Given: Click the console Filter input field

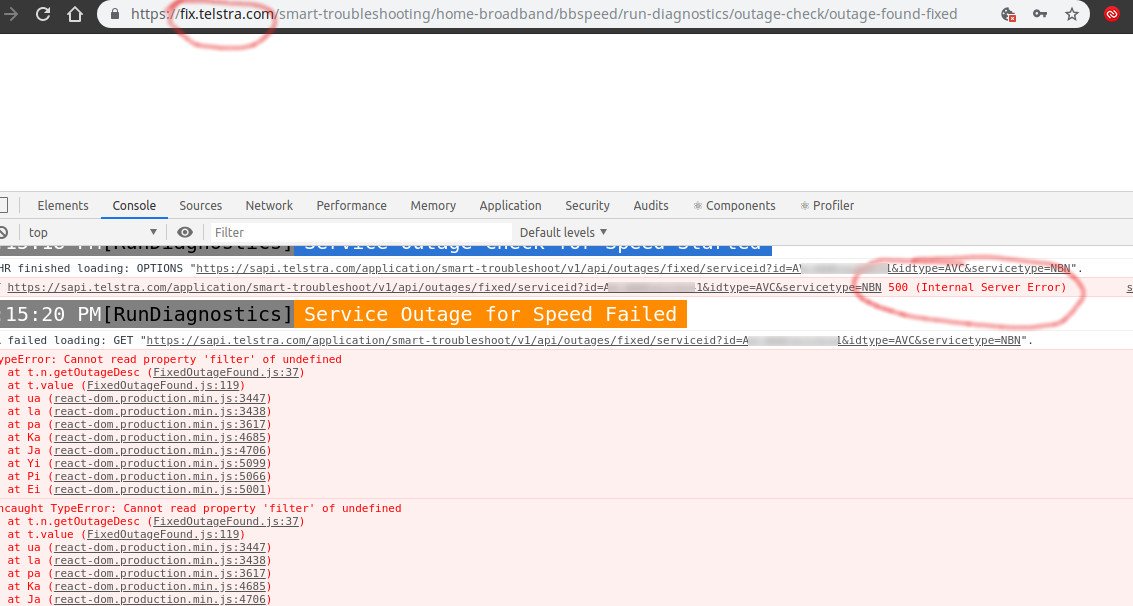Looking at the screenshot, I should (x=360, y=232).
